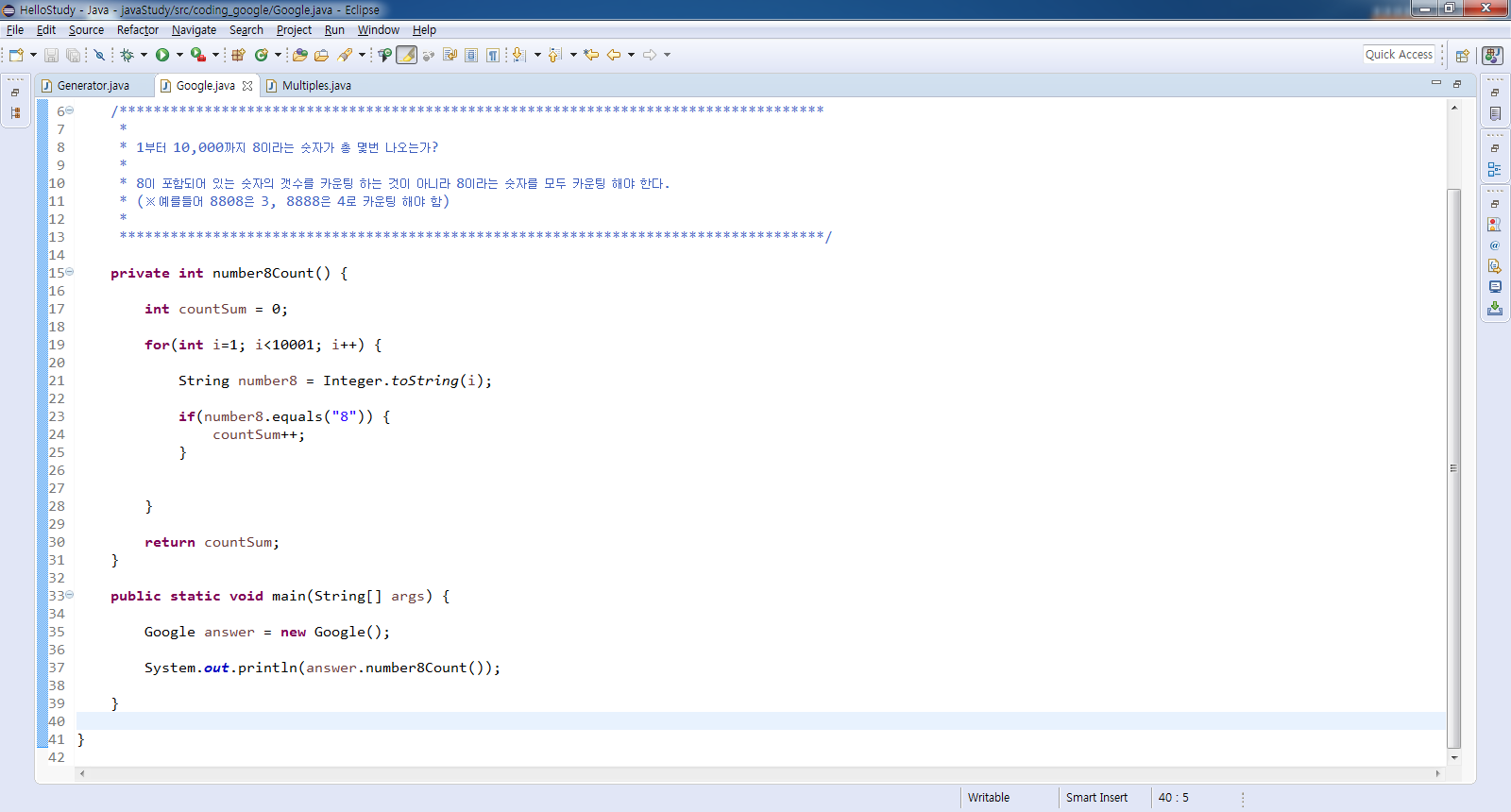
Task: Collapse the comment block at line 6
Action: 70,110
